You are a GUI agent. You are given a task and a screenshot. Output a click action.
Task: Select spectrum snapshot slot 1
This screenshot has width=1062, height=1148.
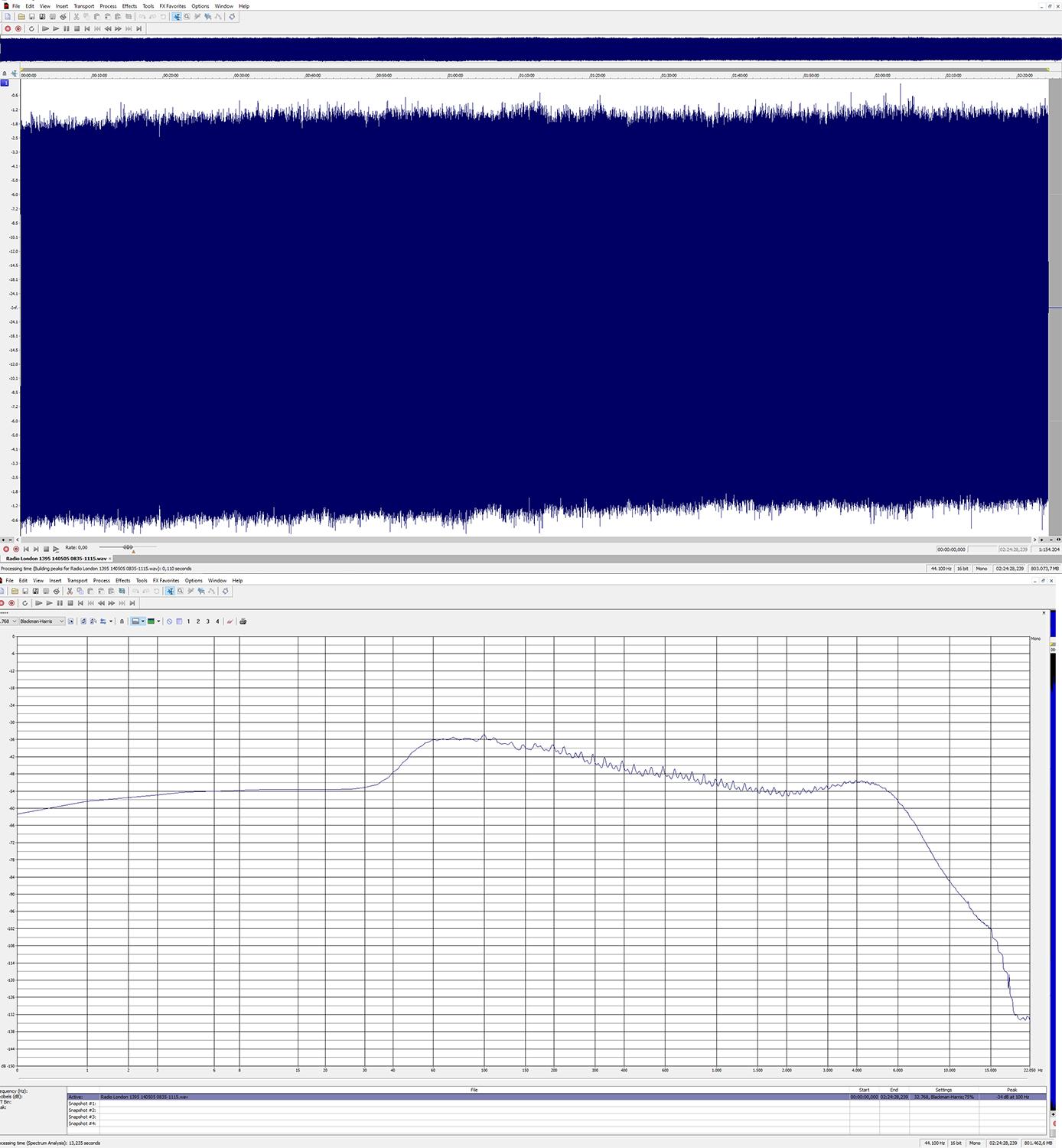click(188, 621)
